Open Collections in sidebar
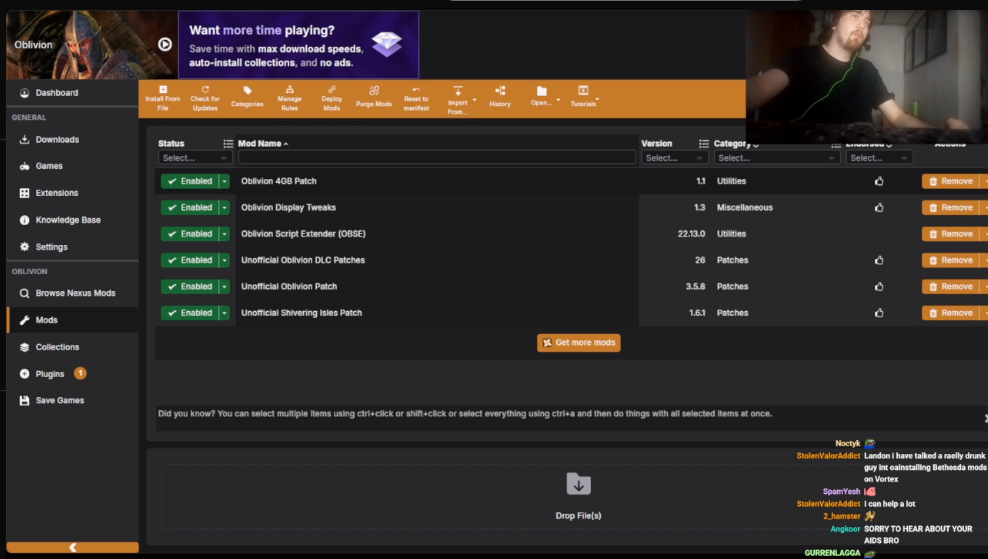Screen dimensions: 988x559 (72, 347)
